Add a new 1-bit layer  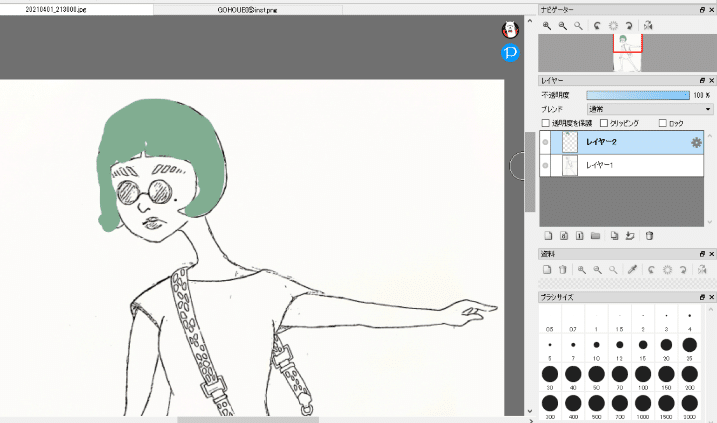pyautogui.click(x=579, y=236)
